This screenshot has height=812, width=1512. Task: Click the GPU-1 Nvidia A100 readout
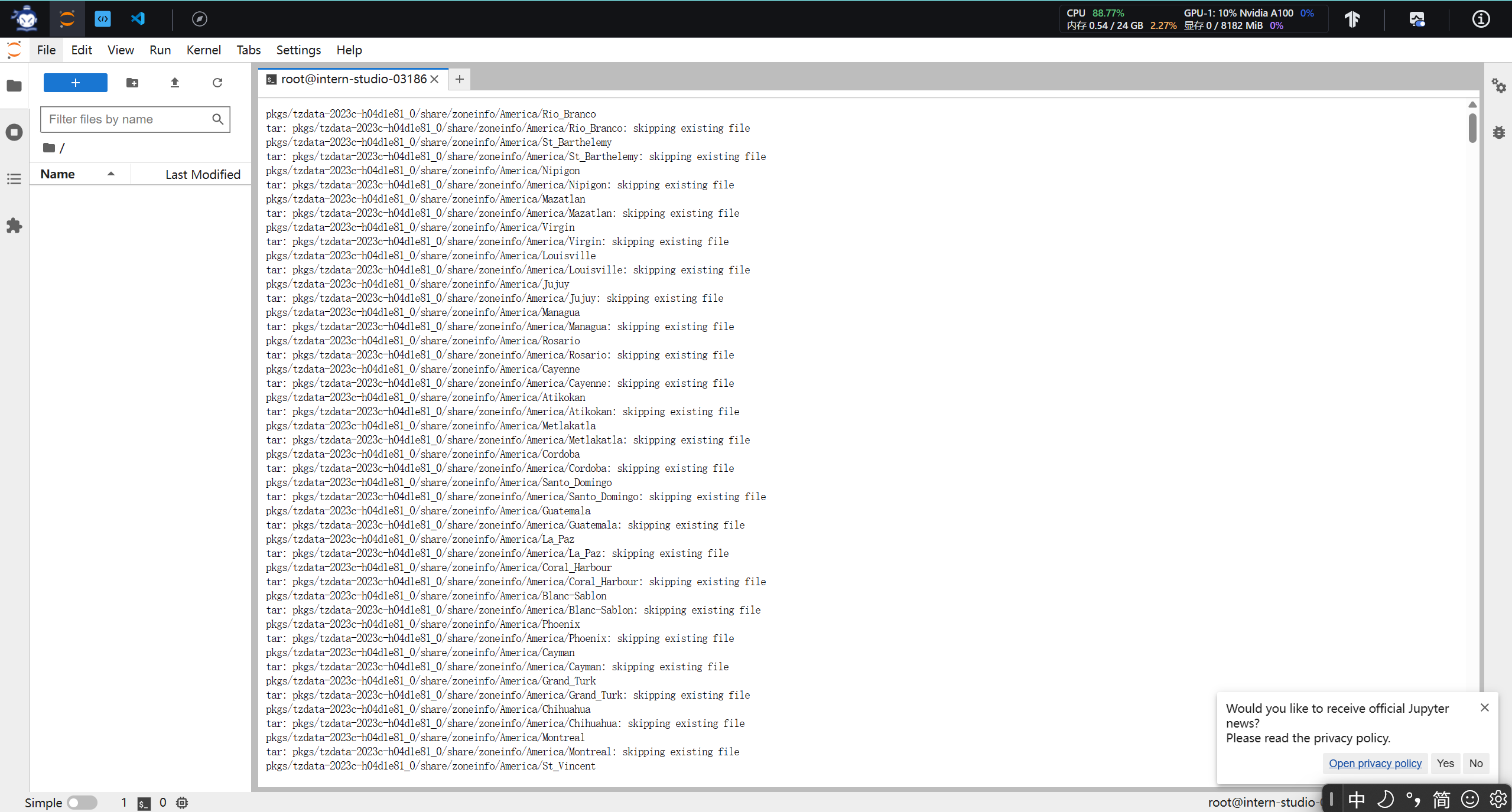(1248, 13)
